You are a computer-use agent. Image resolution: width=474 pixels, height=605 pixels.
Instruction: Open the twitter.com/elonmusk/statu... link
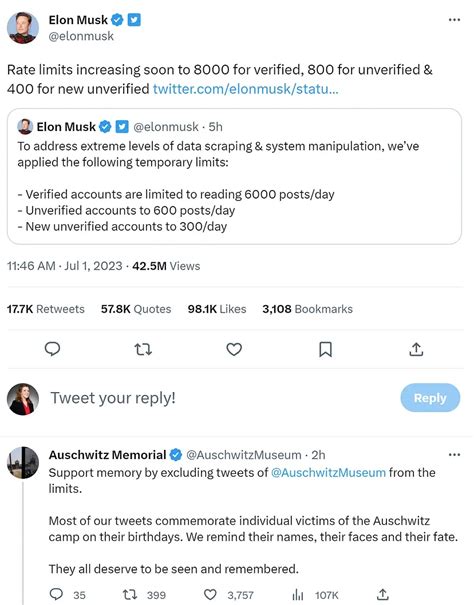[245, 89]
